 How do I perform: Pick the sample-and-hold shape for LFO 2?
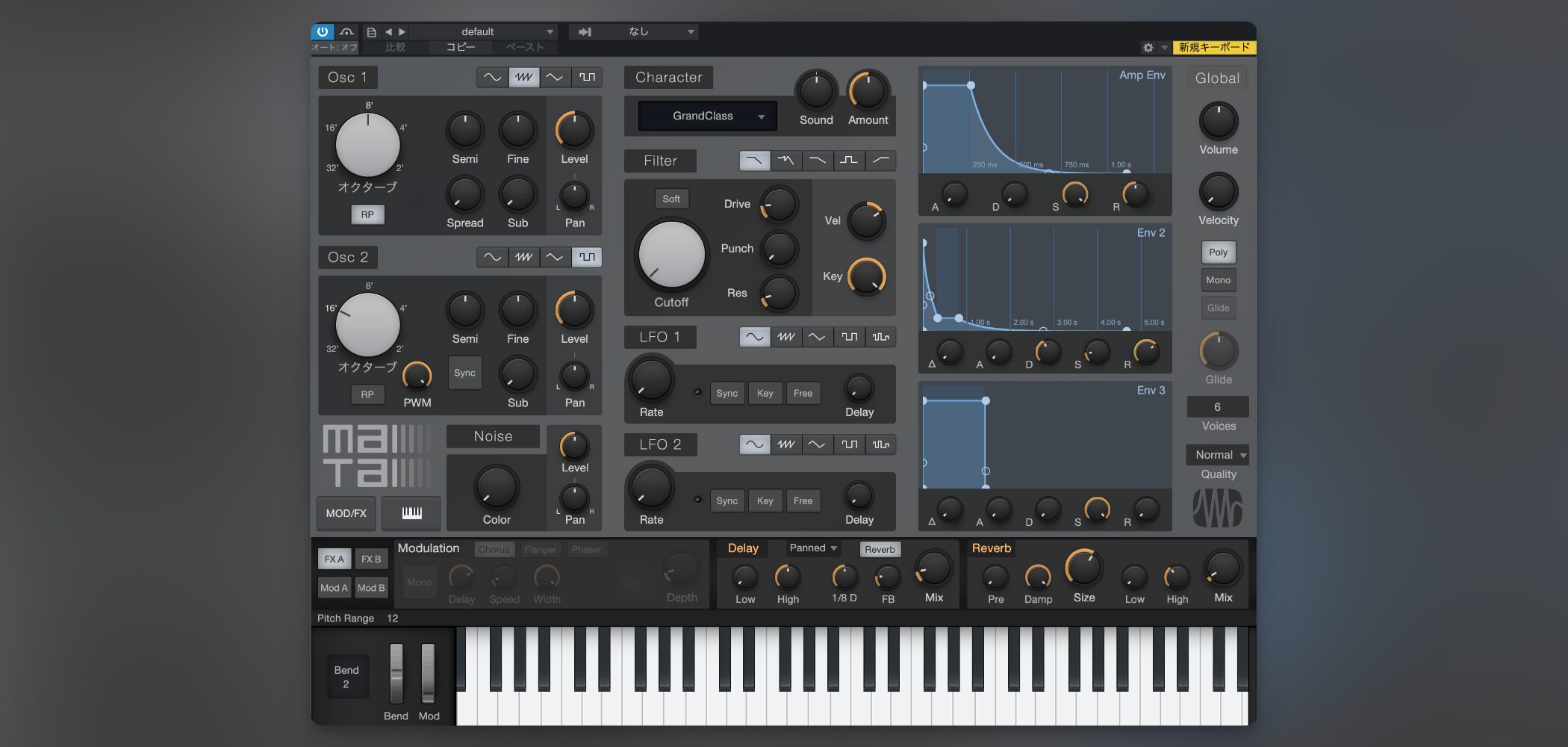pyautogui.click(x=881, y=444)
